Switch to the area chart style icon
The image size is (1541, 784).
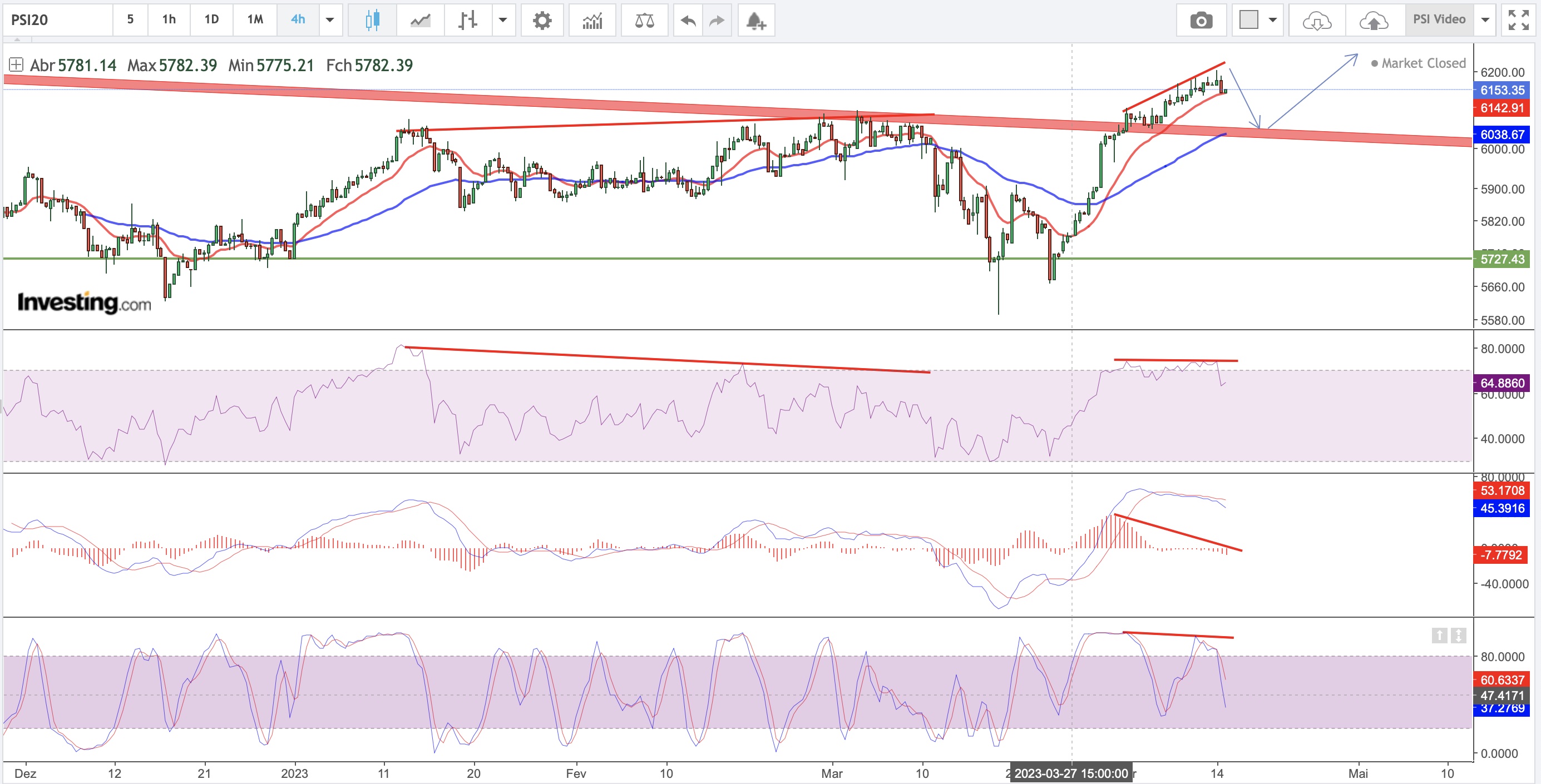click(x=420, y=21)
